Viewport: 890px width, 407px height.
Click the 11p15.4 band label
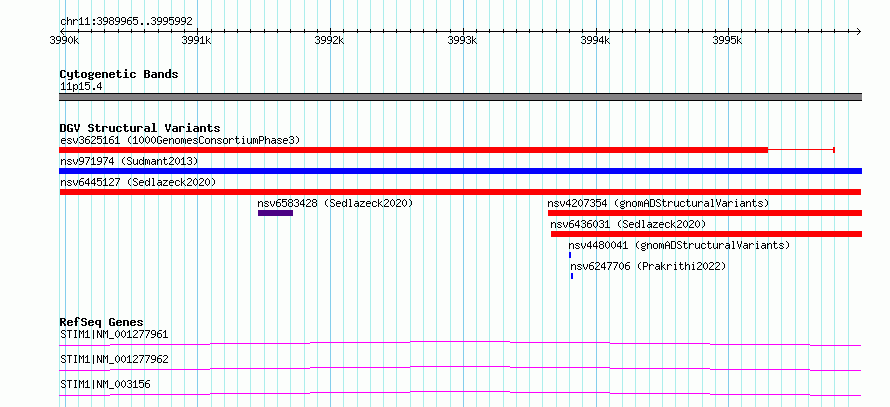(x=81, y=87)
